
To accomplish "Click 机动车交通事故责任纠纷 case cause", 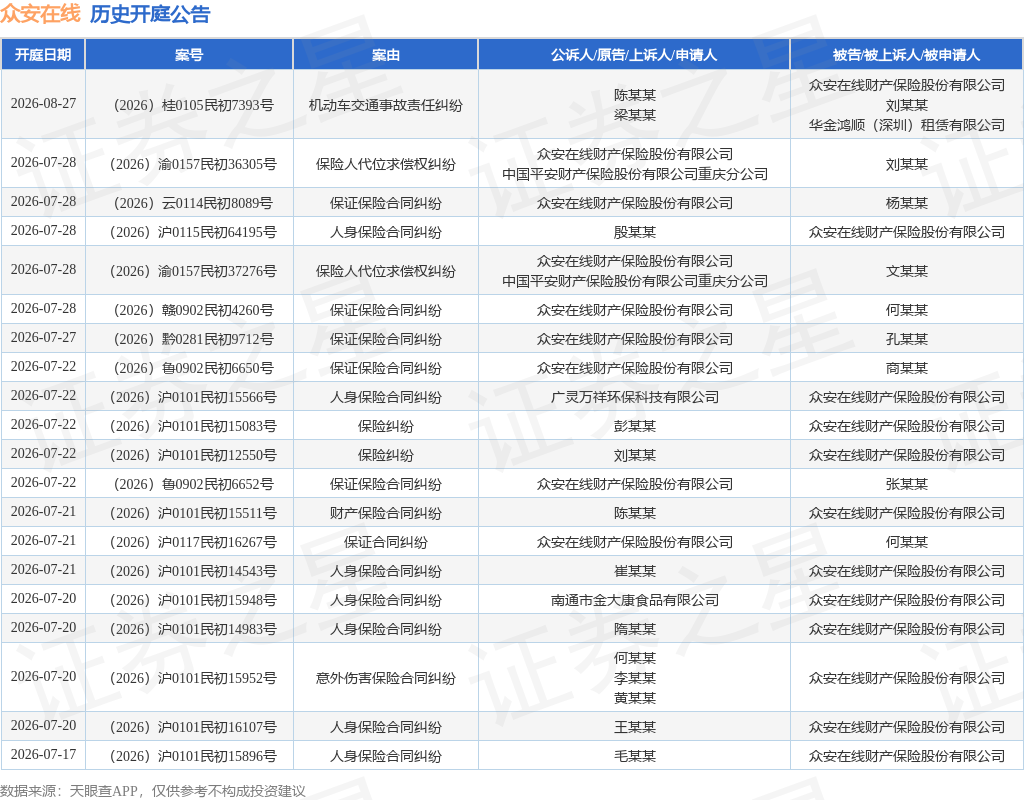I will click(x=385, y=105).
